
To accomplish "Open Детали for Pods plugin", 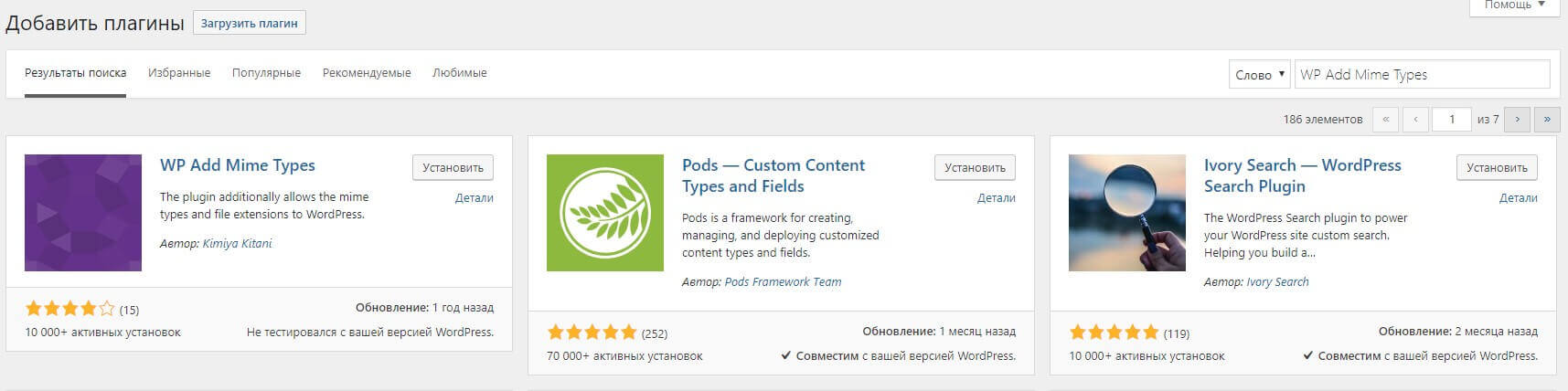I will click(x=997, y=198).
